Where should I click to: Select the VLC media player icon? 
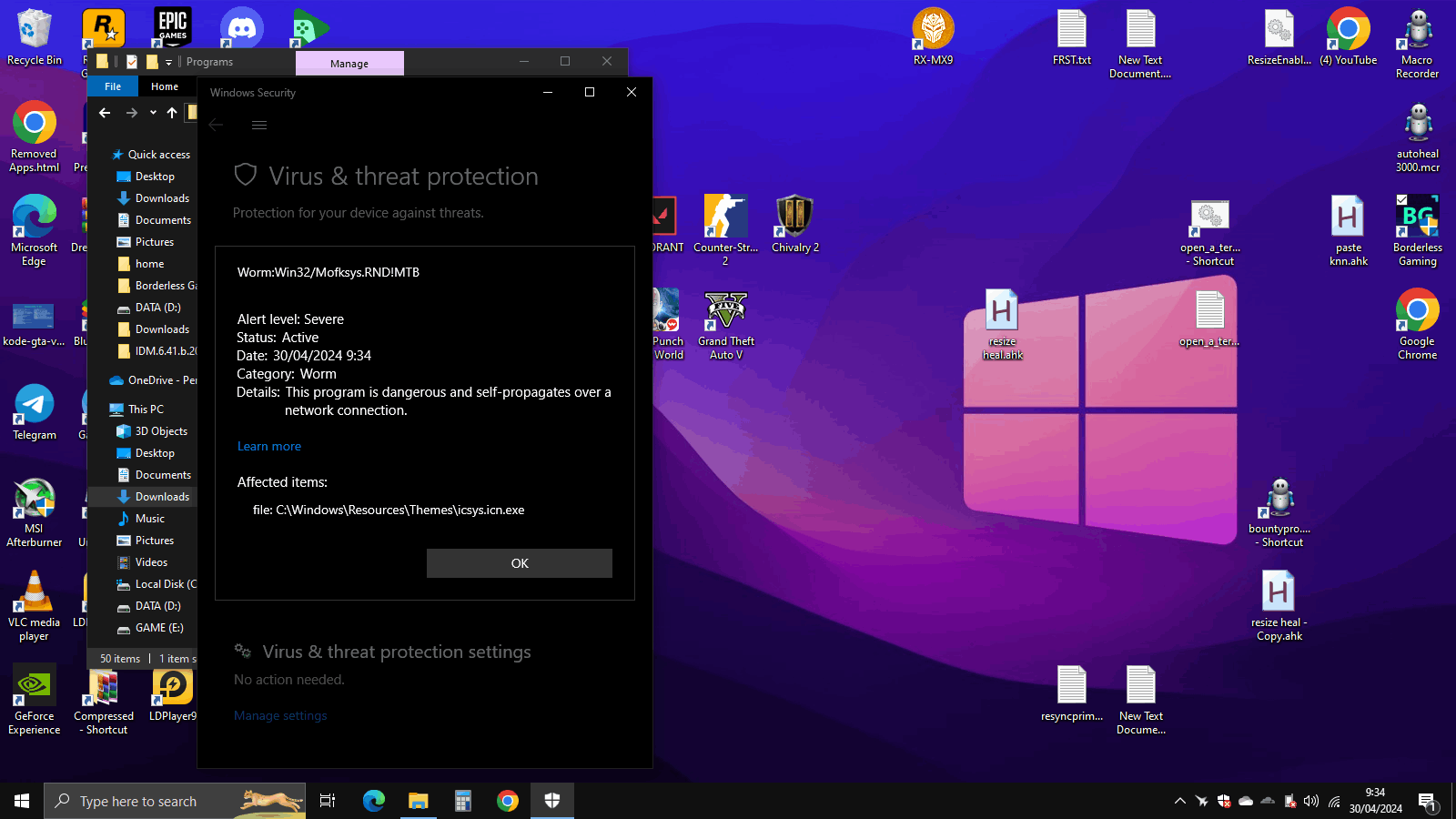pyautogui.click(x=35, y=606)
